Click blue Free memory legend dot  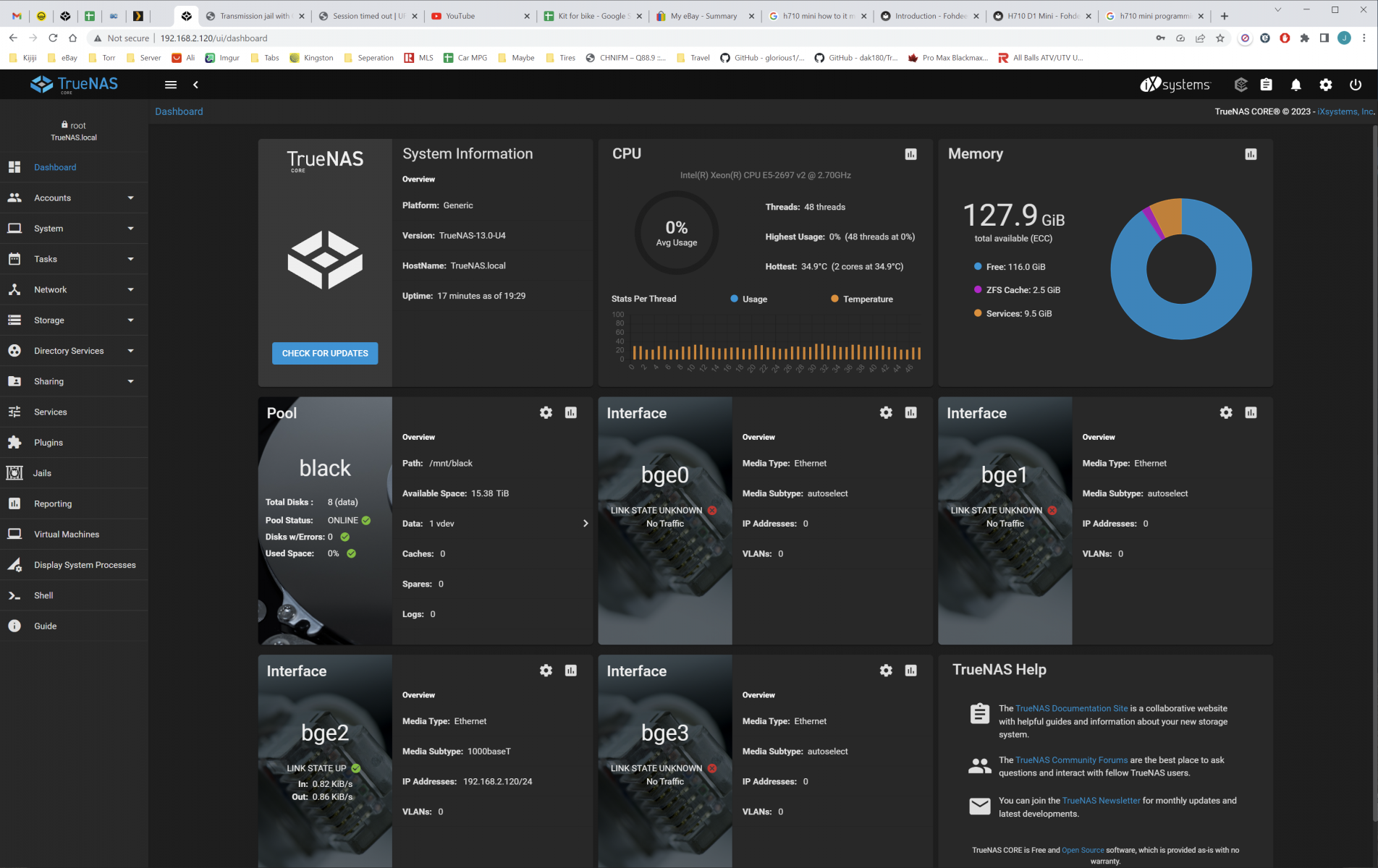[x=978, y=267]
